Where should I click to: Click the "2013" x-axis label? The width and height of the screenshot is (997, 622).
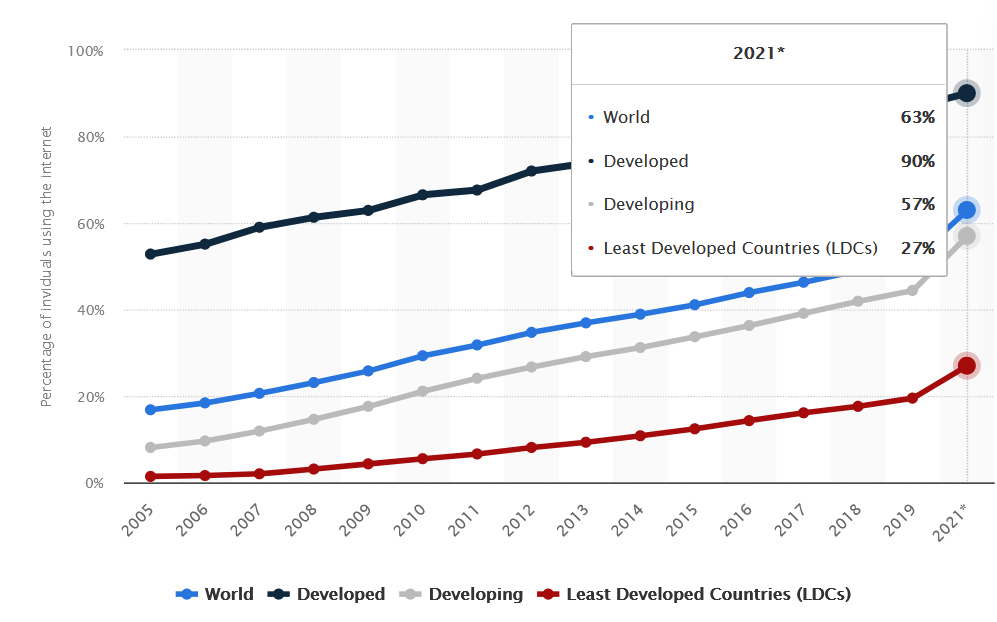pos(572,520)
